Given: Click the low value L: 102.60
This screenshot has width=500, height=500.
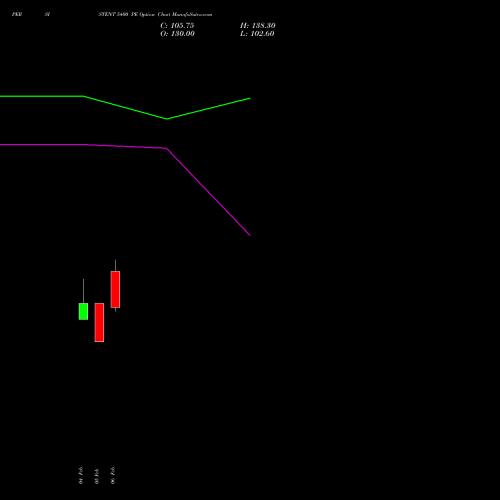Looking at the screenshot, I should coord(257,34).
